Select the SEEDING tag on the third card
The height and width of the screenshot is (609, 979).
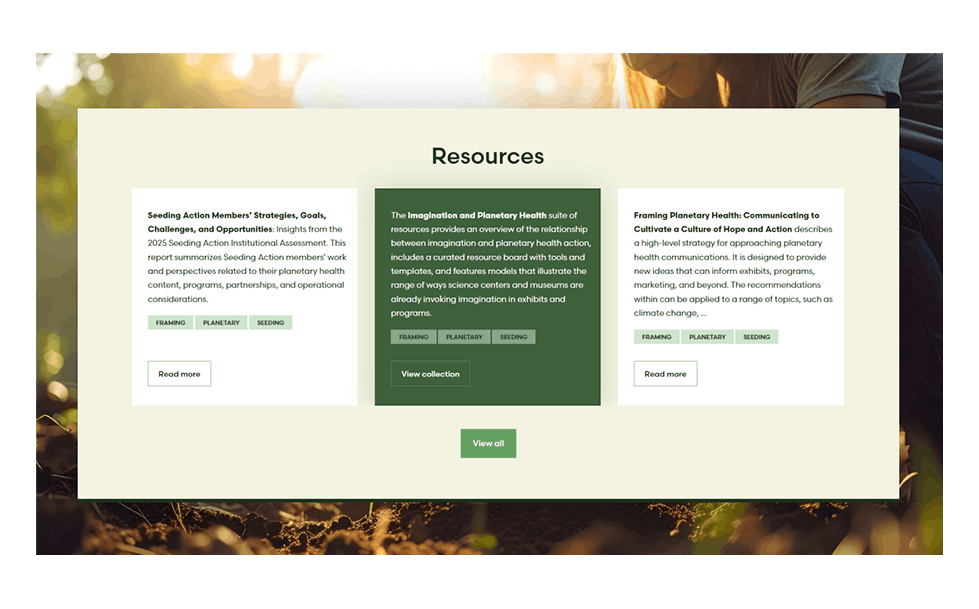757,337
